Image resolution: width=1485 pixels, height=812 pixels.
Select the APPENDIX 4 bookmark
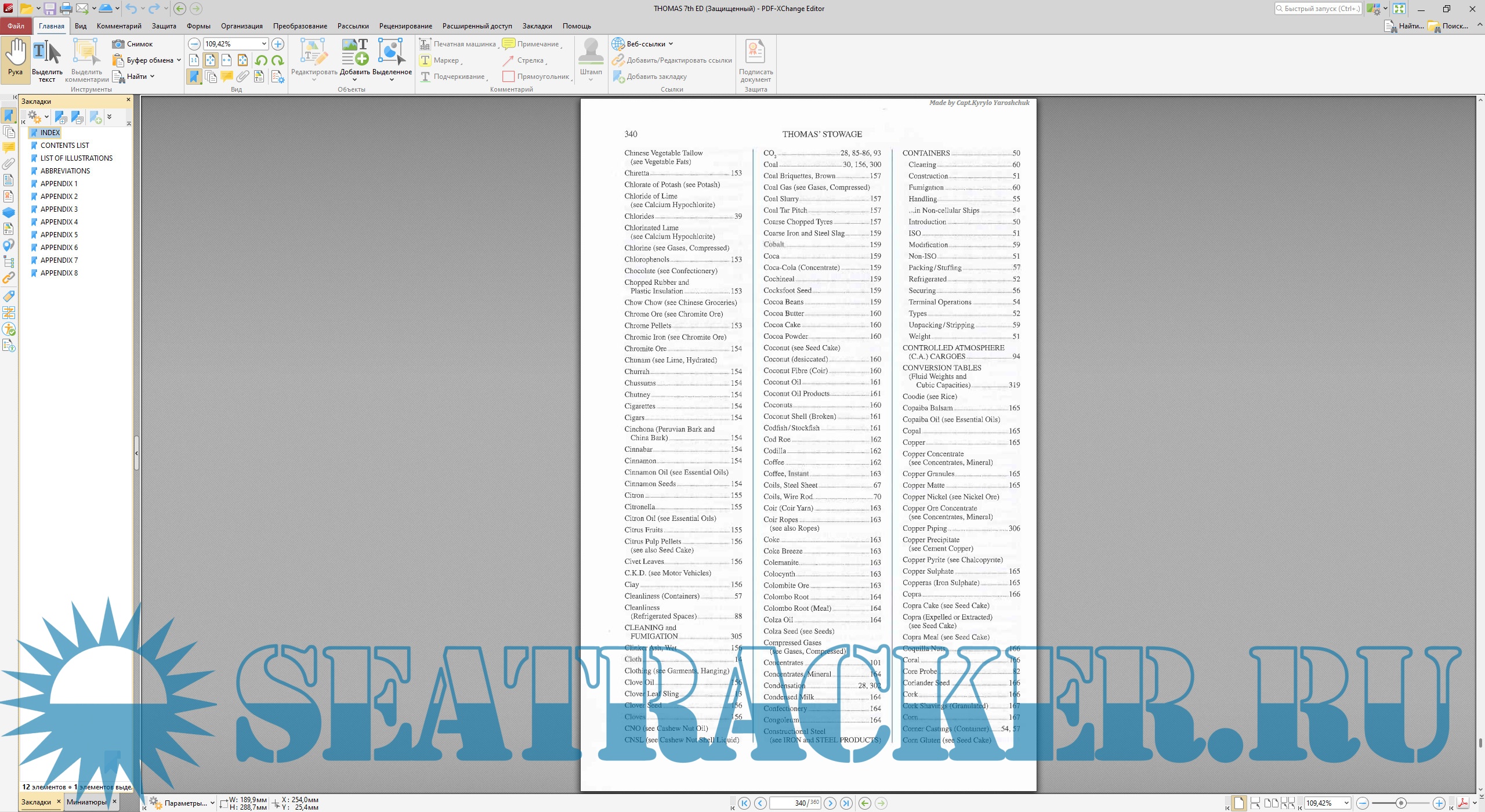[x=59, y=222]
